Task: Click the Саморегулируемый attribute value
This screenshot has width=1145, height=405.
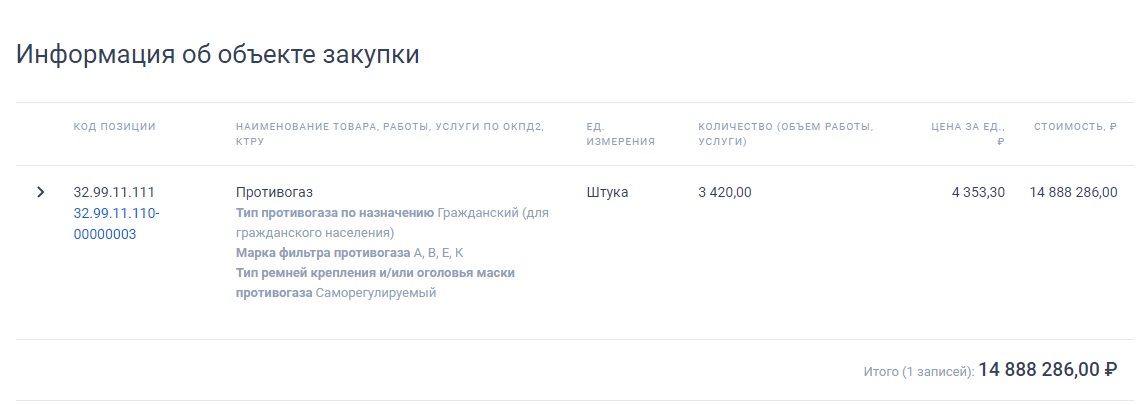Action: tap(375, 293)
